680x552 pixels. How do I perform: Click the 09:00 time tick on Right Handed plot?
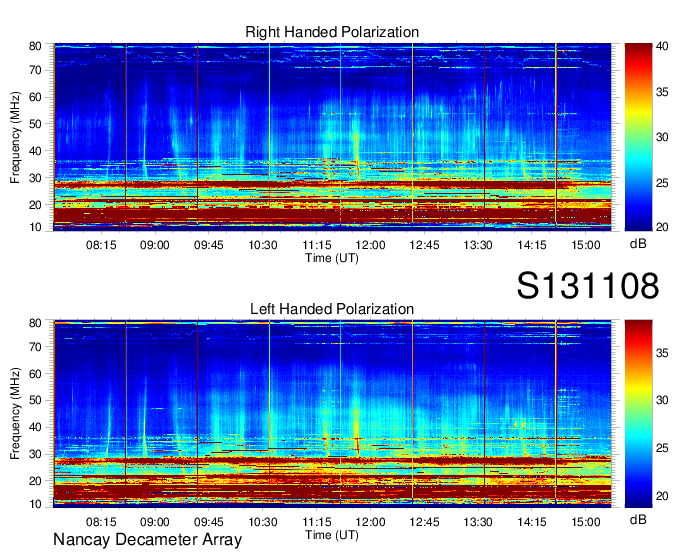point(155,245)
